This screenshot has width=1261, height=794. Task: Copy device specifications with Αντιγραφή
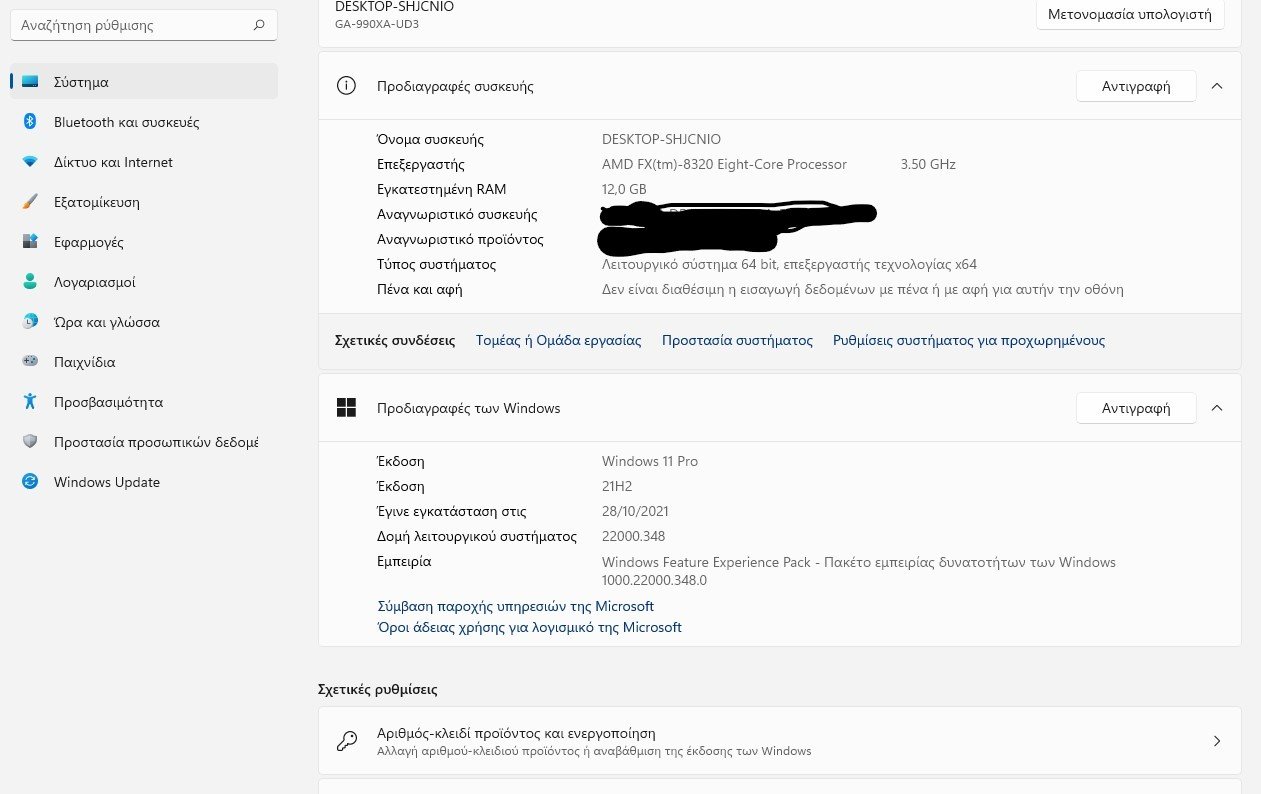tap(1136, 86)
